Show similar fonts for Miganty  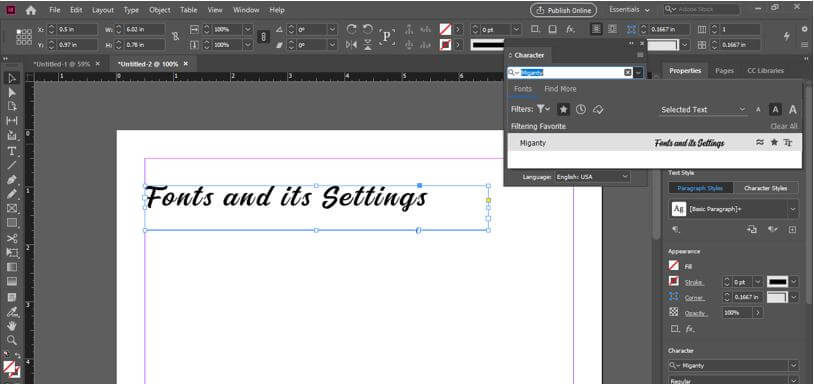coord(760,142)
